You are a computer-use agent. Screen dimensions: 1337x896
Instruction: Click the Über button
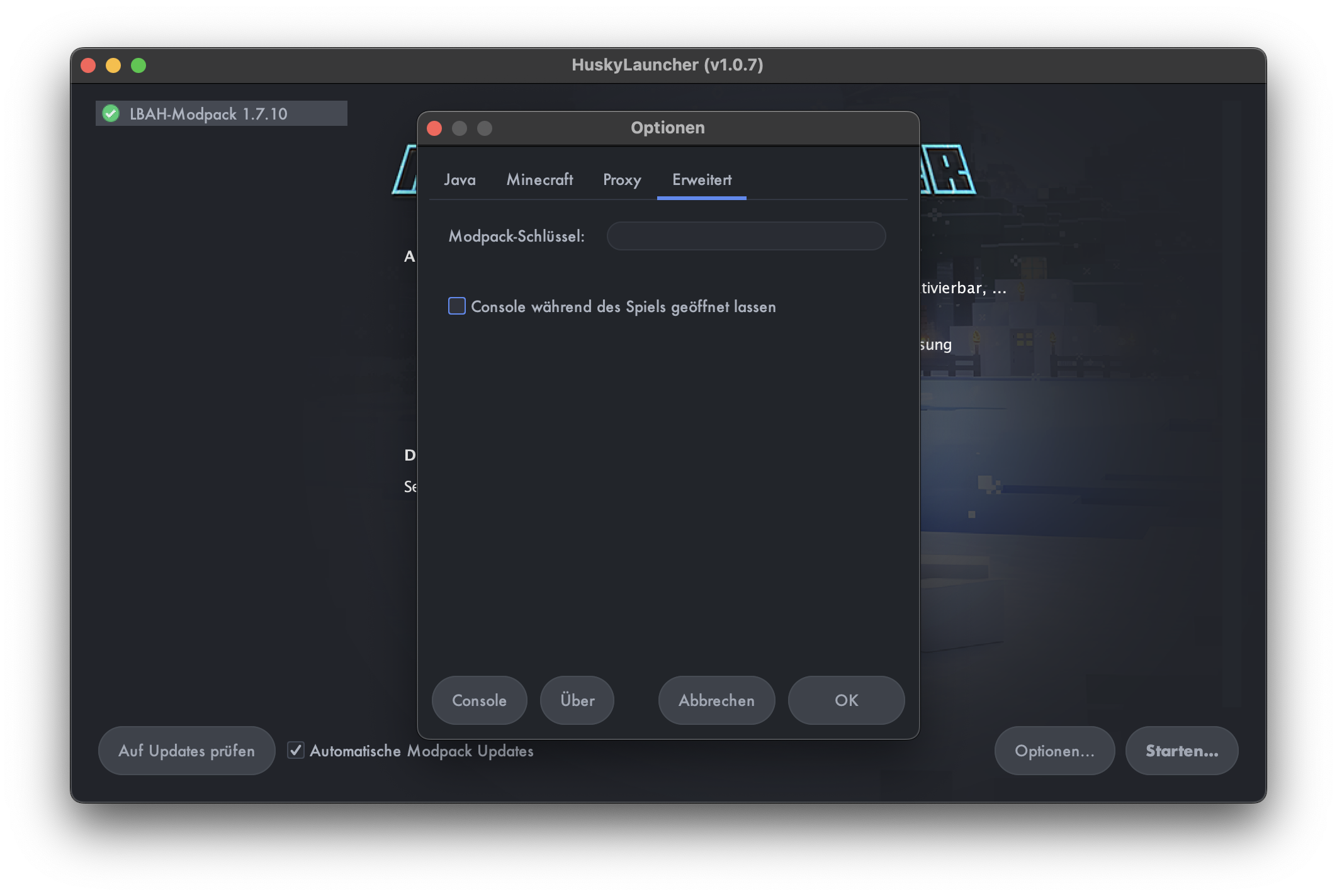point(577,700)
